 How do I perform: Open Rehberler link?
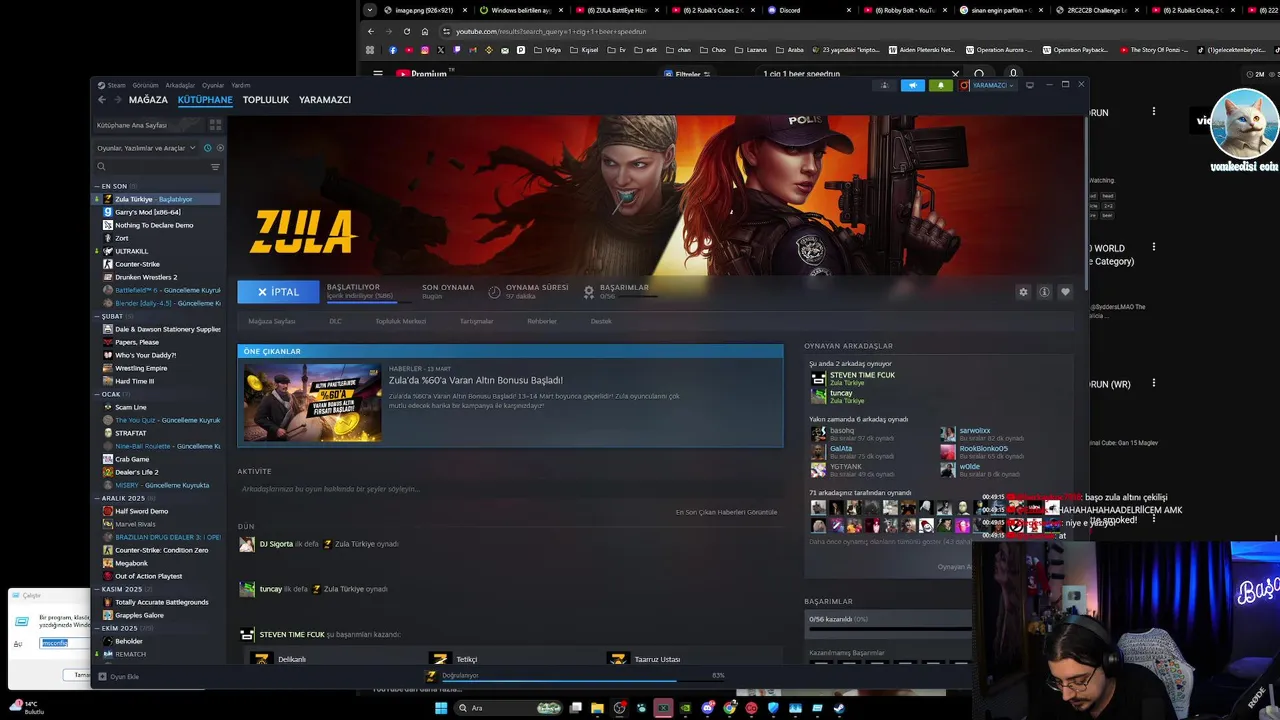click(x=542, y=321)
